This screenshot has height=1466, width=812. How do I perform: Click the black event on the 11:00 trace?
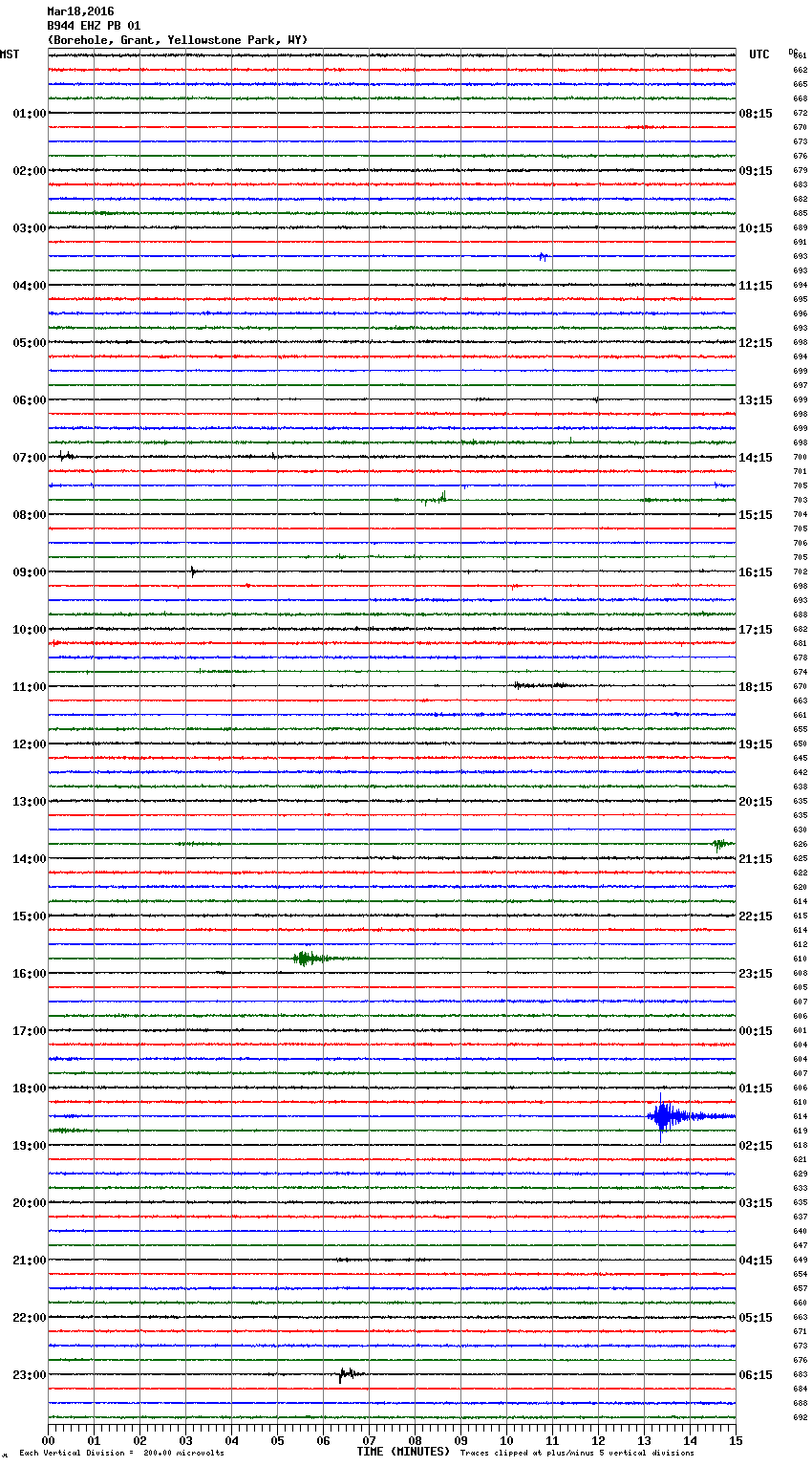[x=538, y=685]
